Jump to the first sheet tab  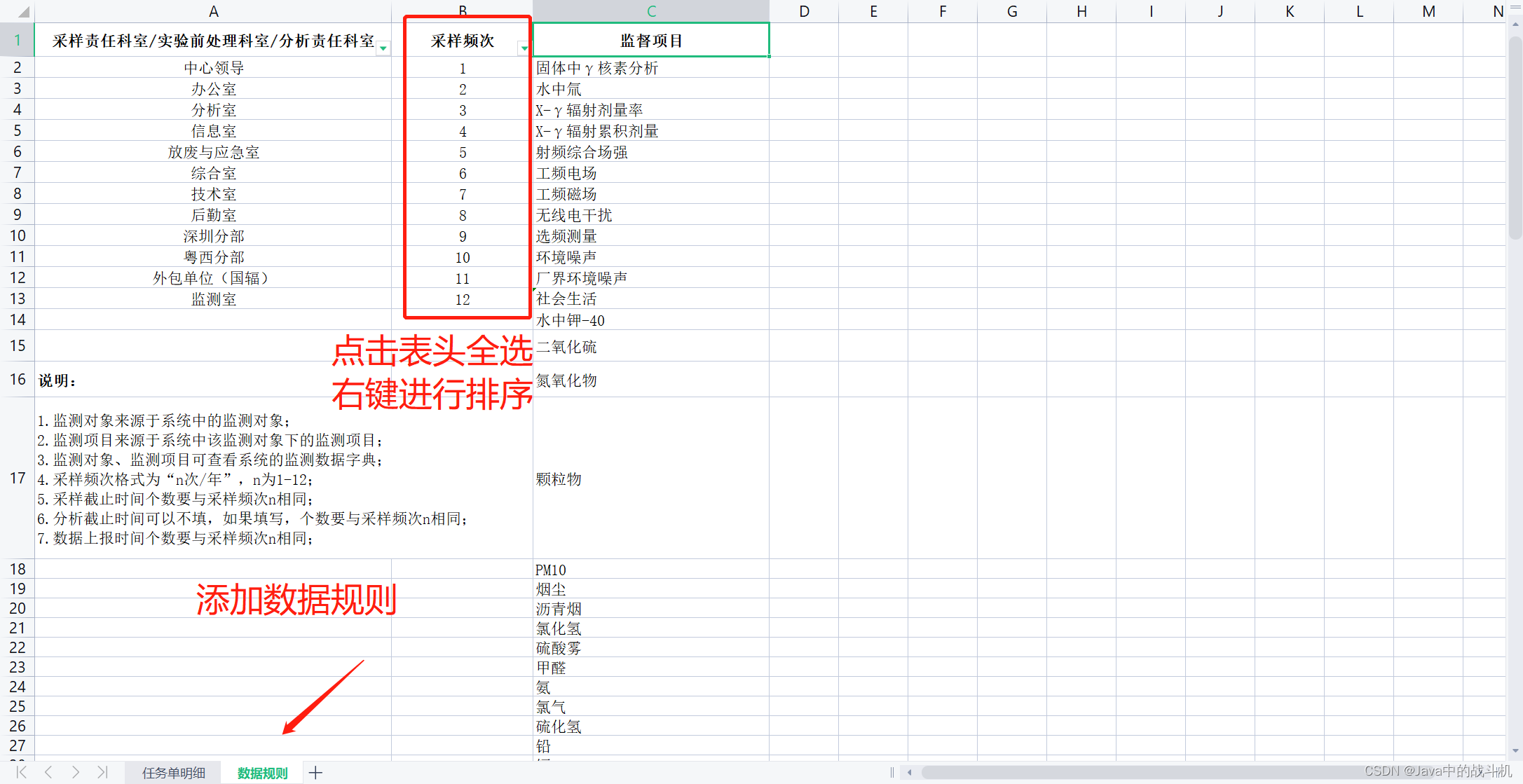[x=21, y=772]
